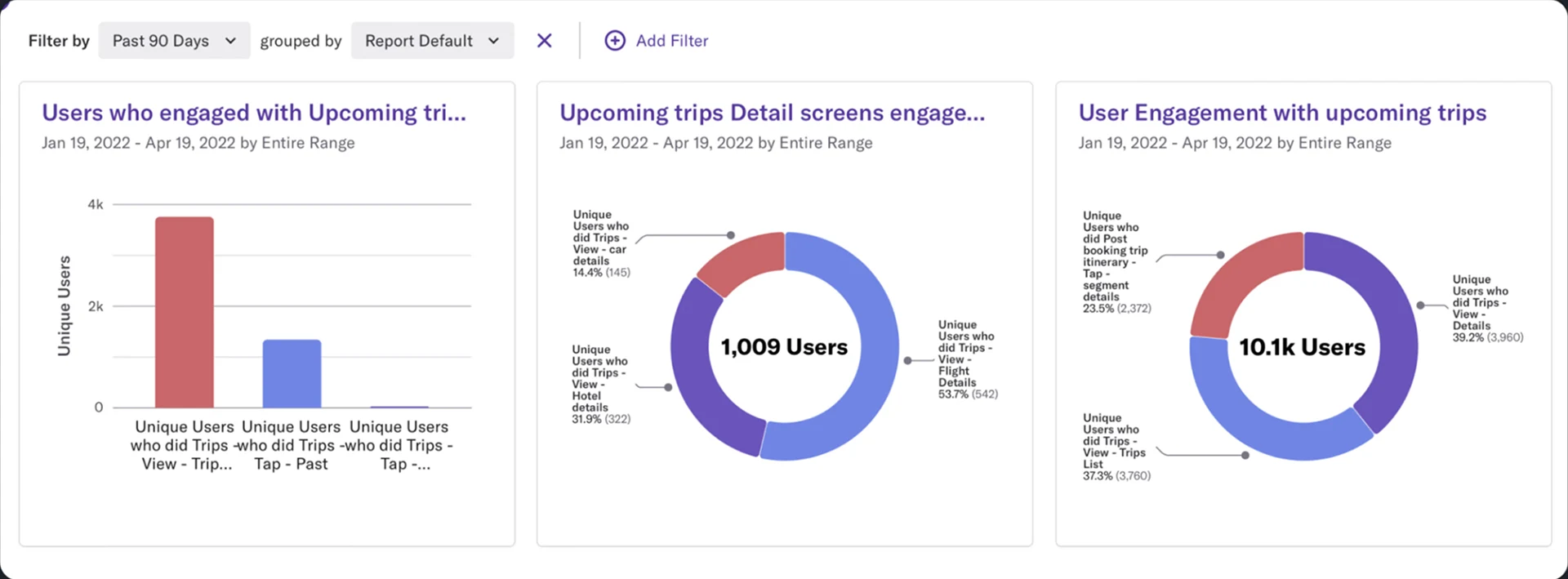Click the X icon to clear filter

[x=544, y=41]
